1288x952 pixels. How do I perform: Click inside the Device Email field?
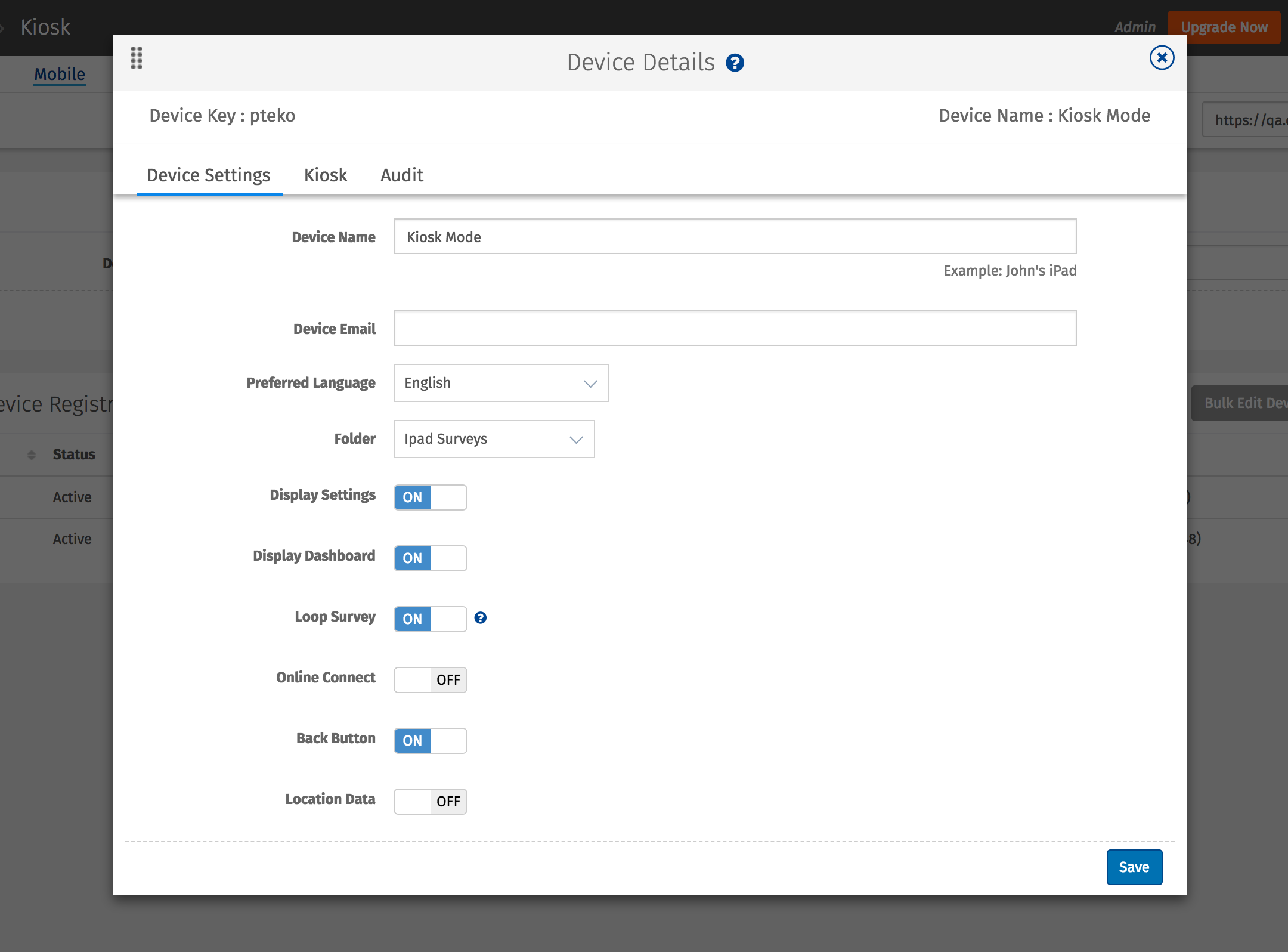click(734, 328)
